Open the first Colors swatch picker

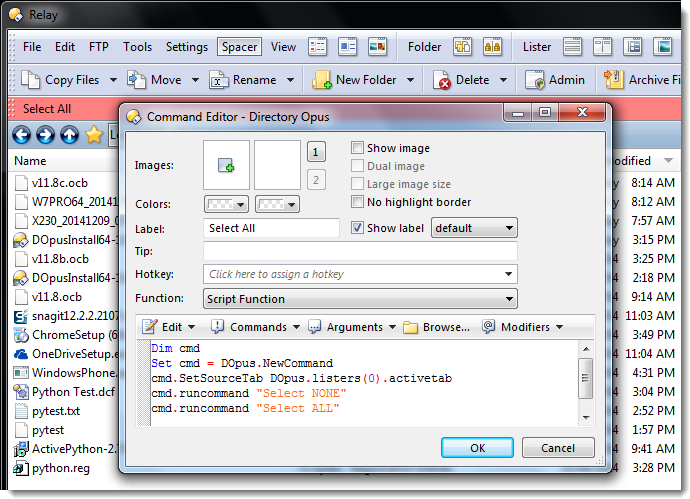[x=226, y=204]
